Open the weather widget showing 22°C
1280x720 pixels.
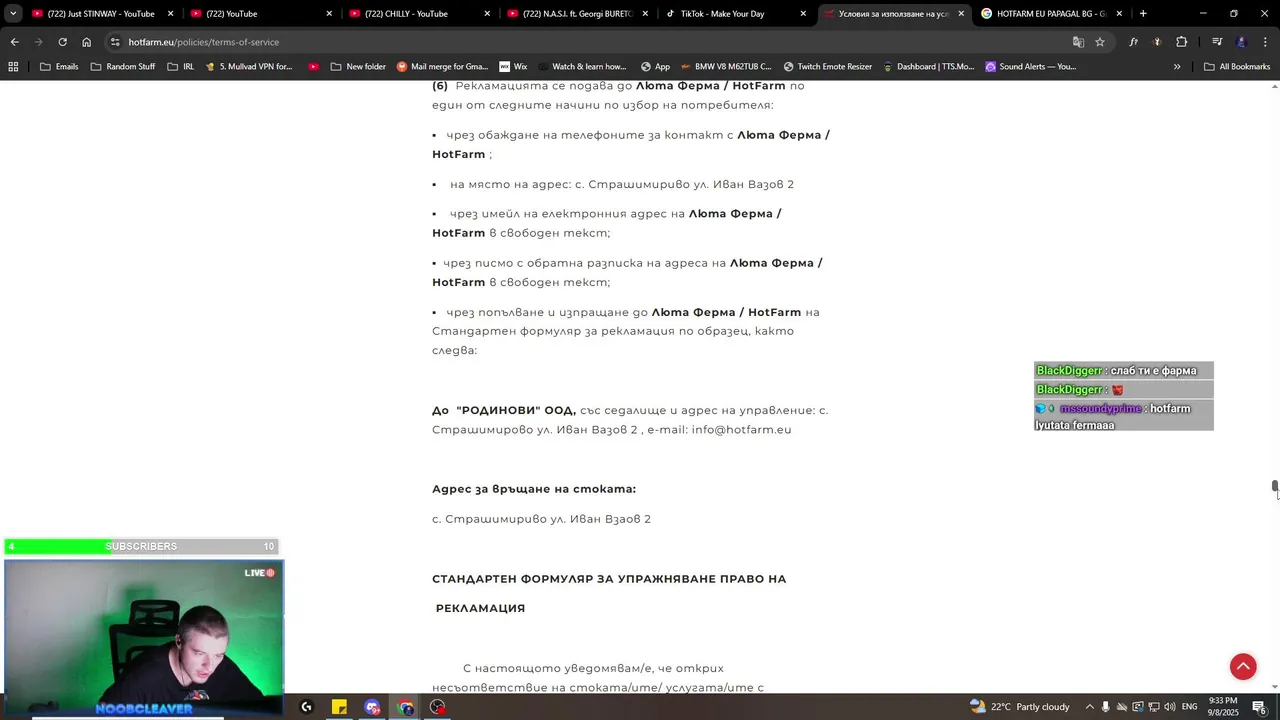tap(1020, 707)
